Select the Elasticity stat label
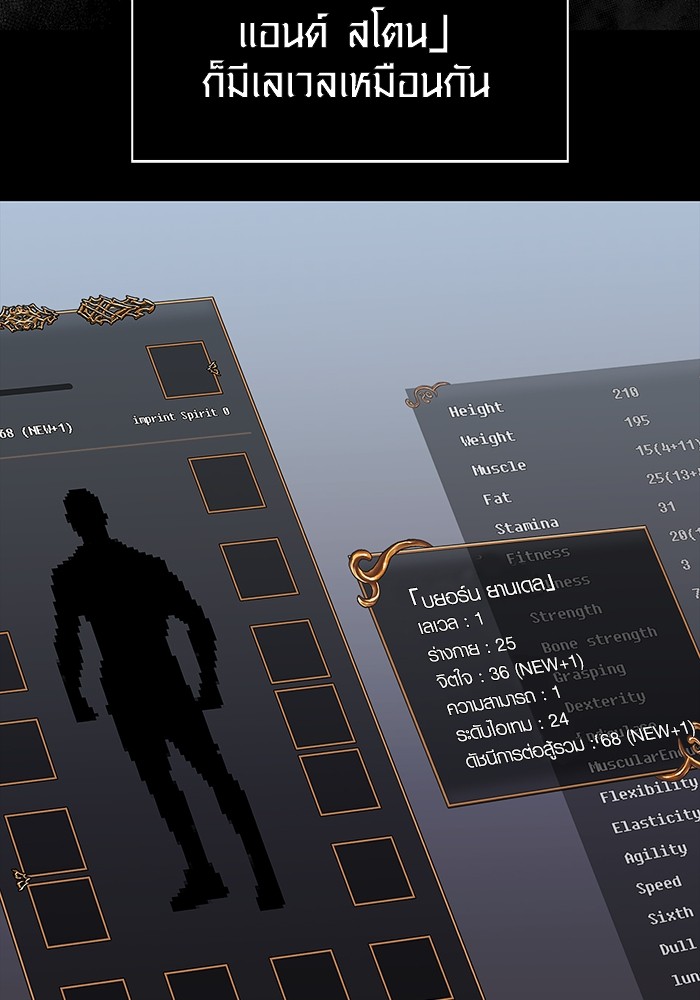 click(655, 820)
